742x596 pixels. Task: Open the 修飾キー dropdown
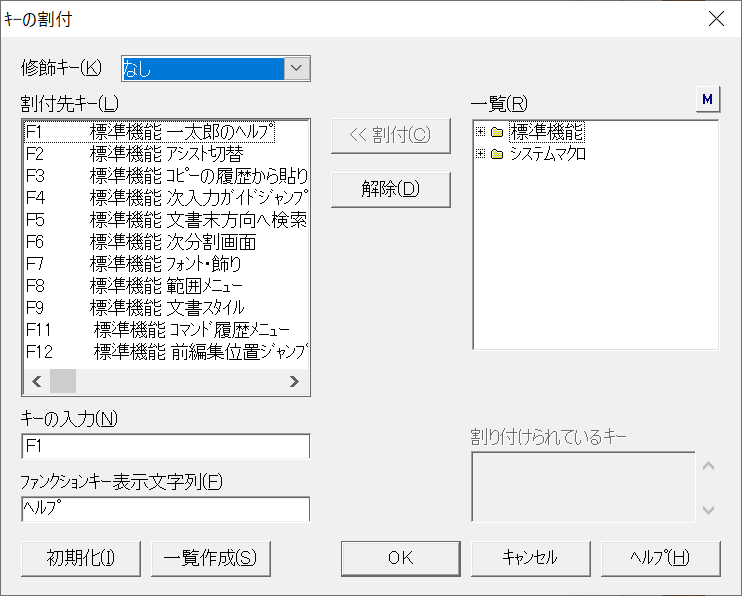point(297,68)
